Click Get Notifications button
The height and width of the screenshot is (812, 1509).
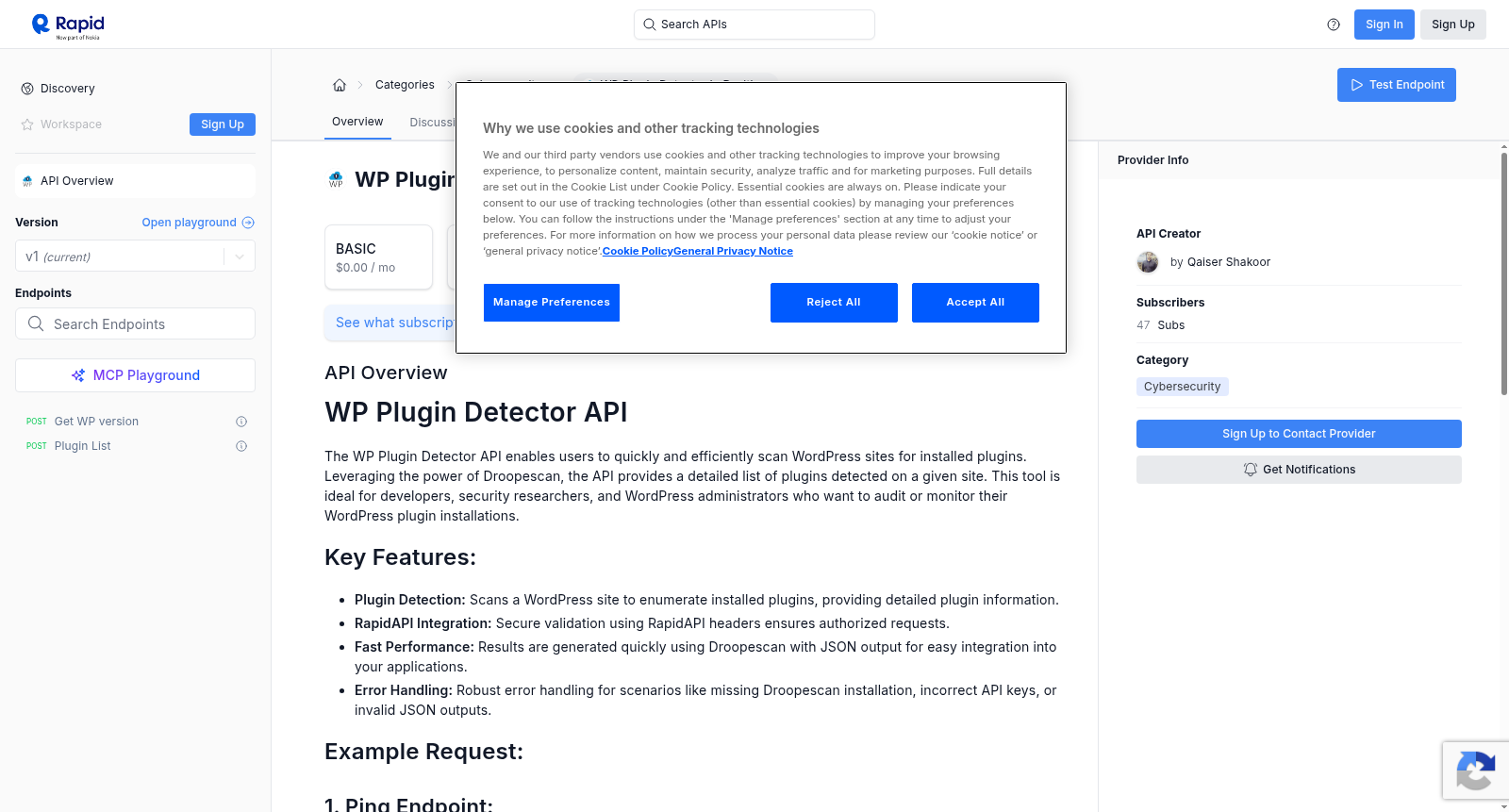click(1299, 470)
